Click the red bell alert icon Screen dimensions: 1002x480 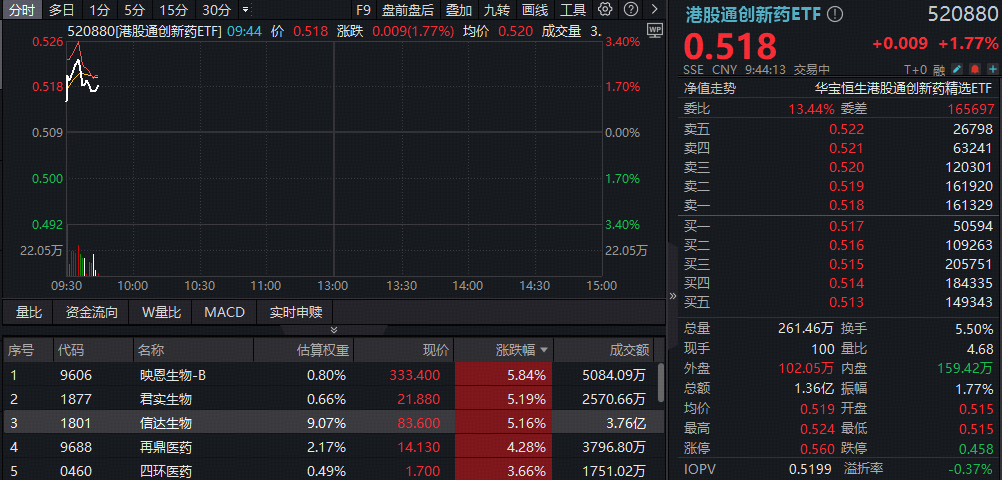pos(975,69)
